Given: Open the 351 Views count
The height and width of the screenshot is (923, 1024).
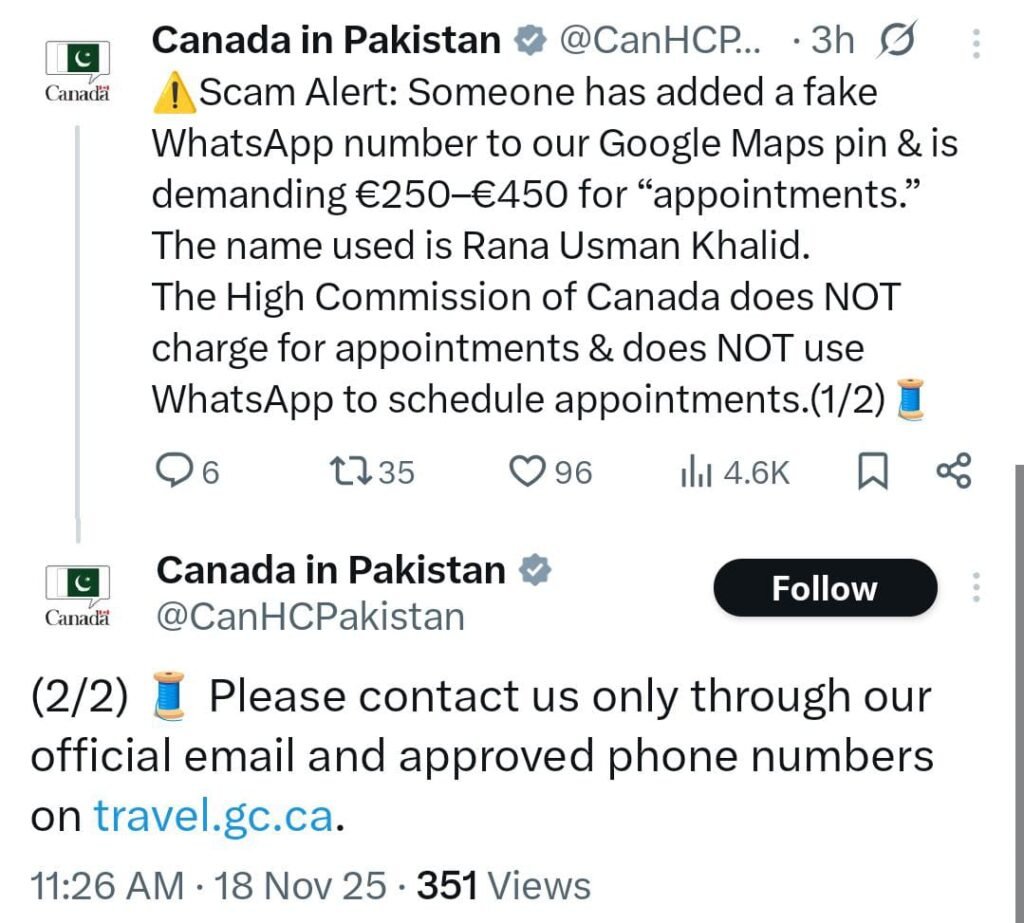Looking at the screenshot, I should point(503,885).
